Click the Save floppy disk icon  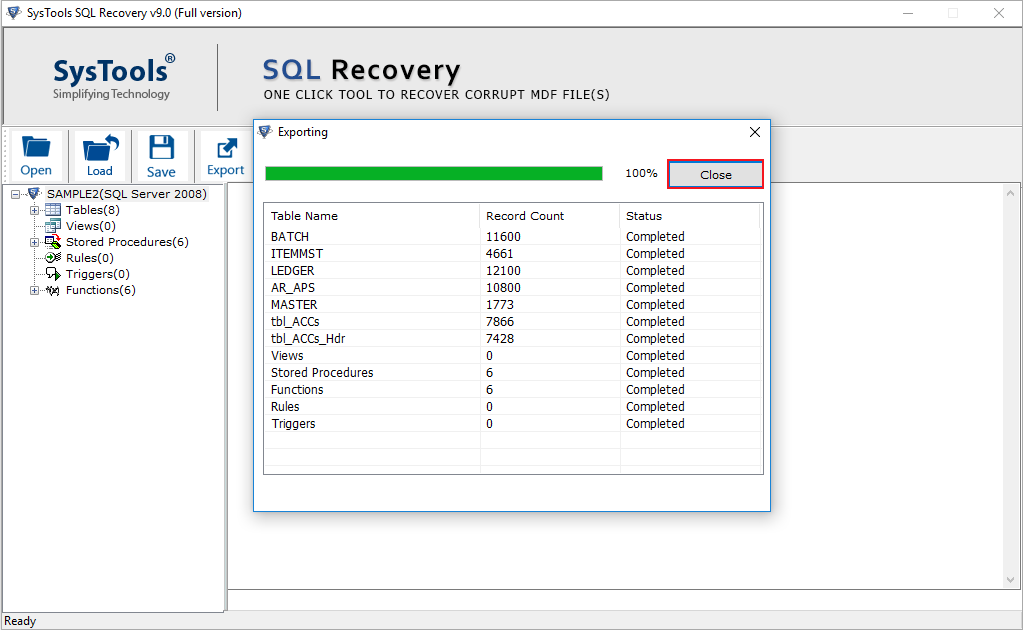pyautogui.click(x=161, y=147)
